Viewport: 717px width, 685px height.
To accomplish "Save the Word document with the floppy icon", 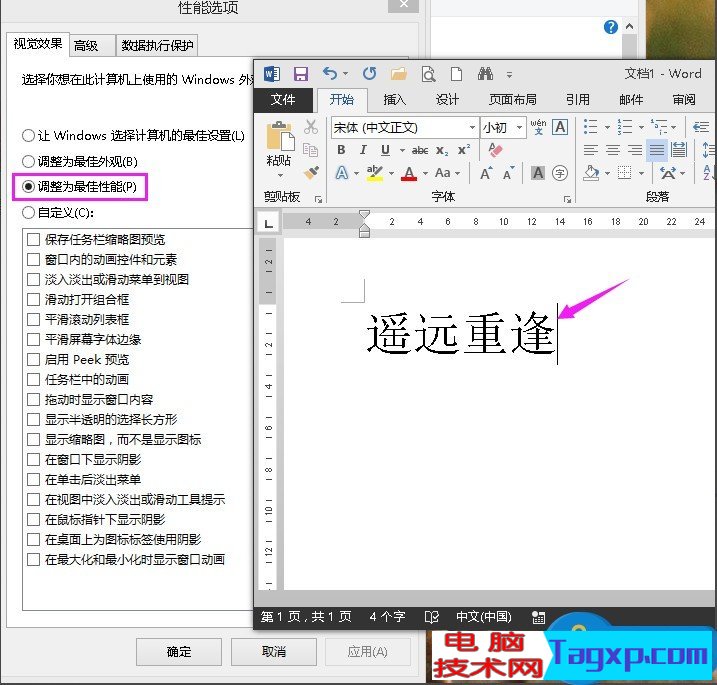I will (300, 74).
